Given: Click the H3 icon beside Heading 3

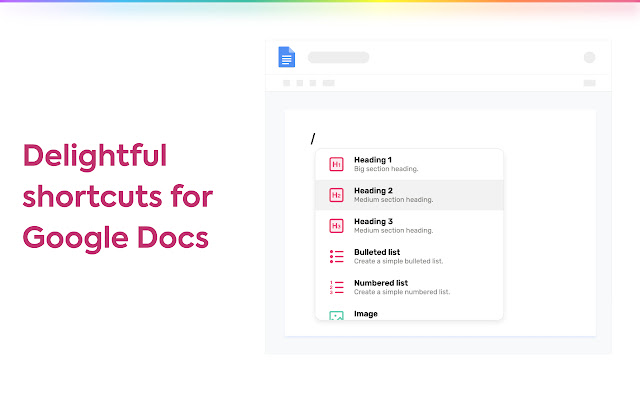Looking at the screenshot, I should click(x=336, y=226).
